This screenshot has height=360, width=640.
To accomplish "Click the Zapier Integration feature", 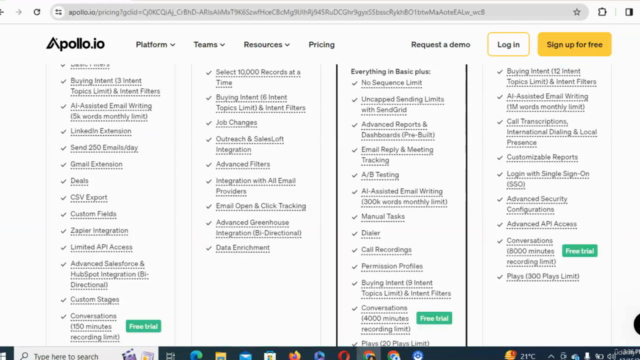I will tap(99, 231).
